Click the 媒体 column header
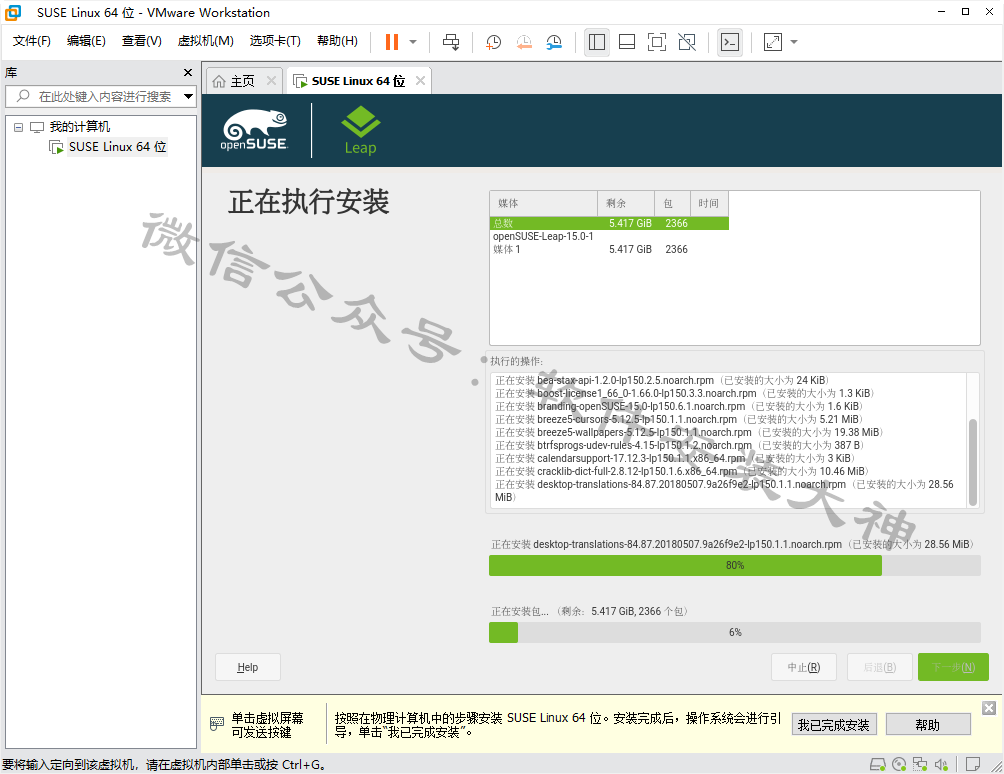This screenshot has height=774, width=1004. pos(544,204)
